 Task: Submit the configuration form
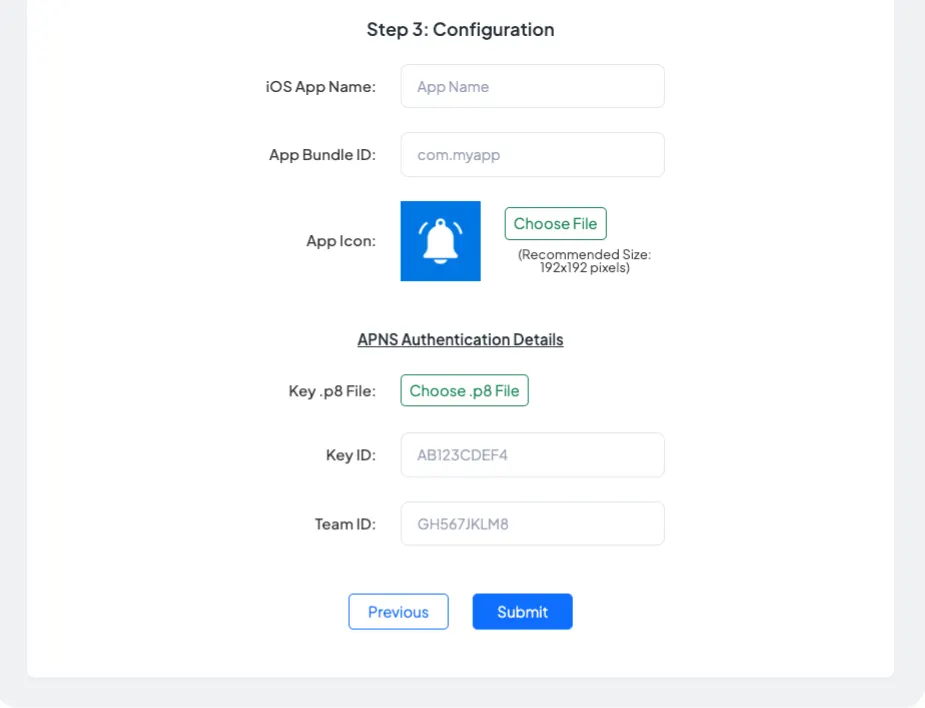pos(522,612)
